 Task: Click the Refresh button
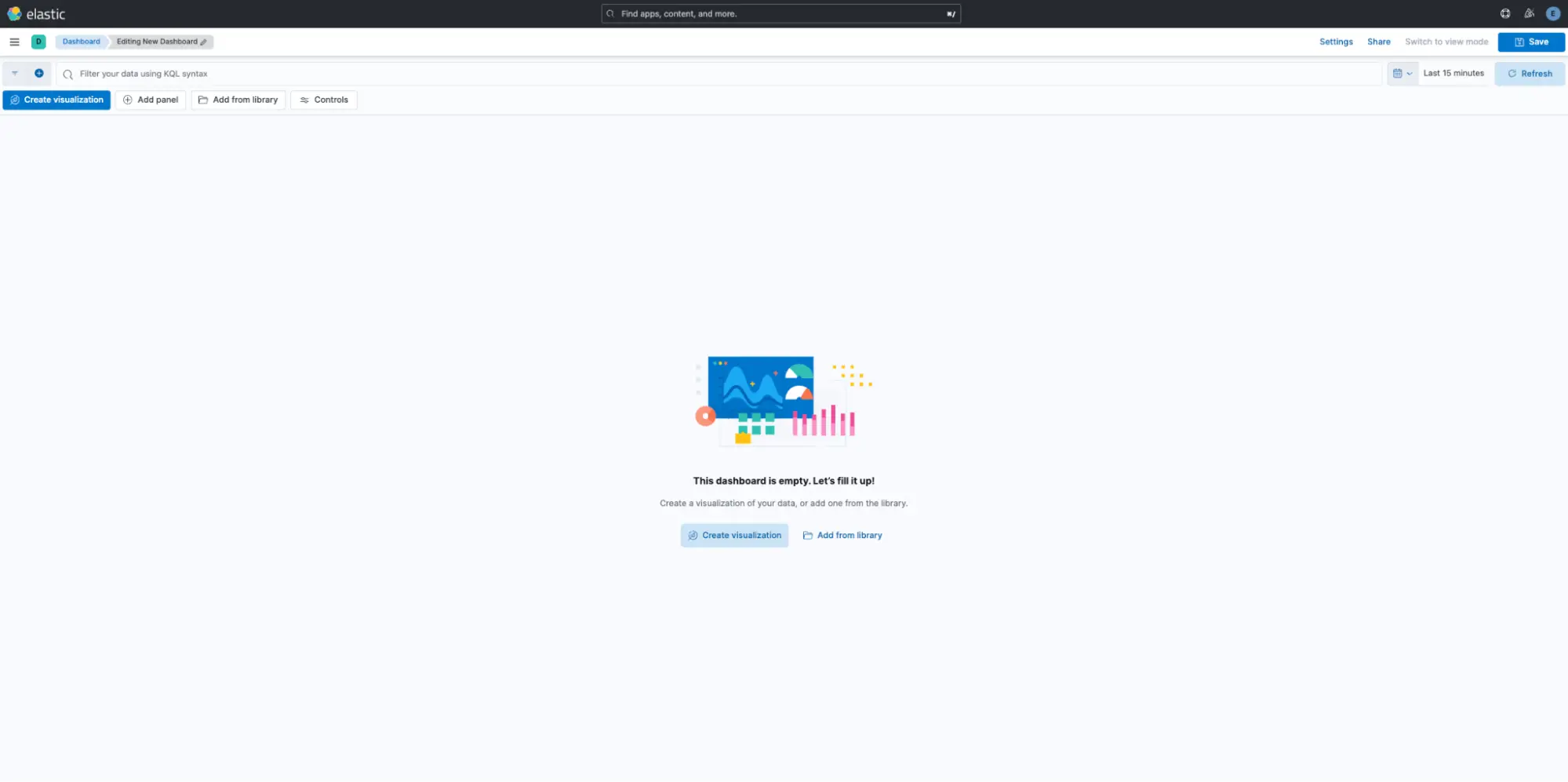(x=1530, y=74)
